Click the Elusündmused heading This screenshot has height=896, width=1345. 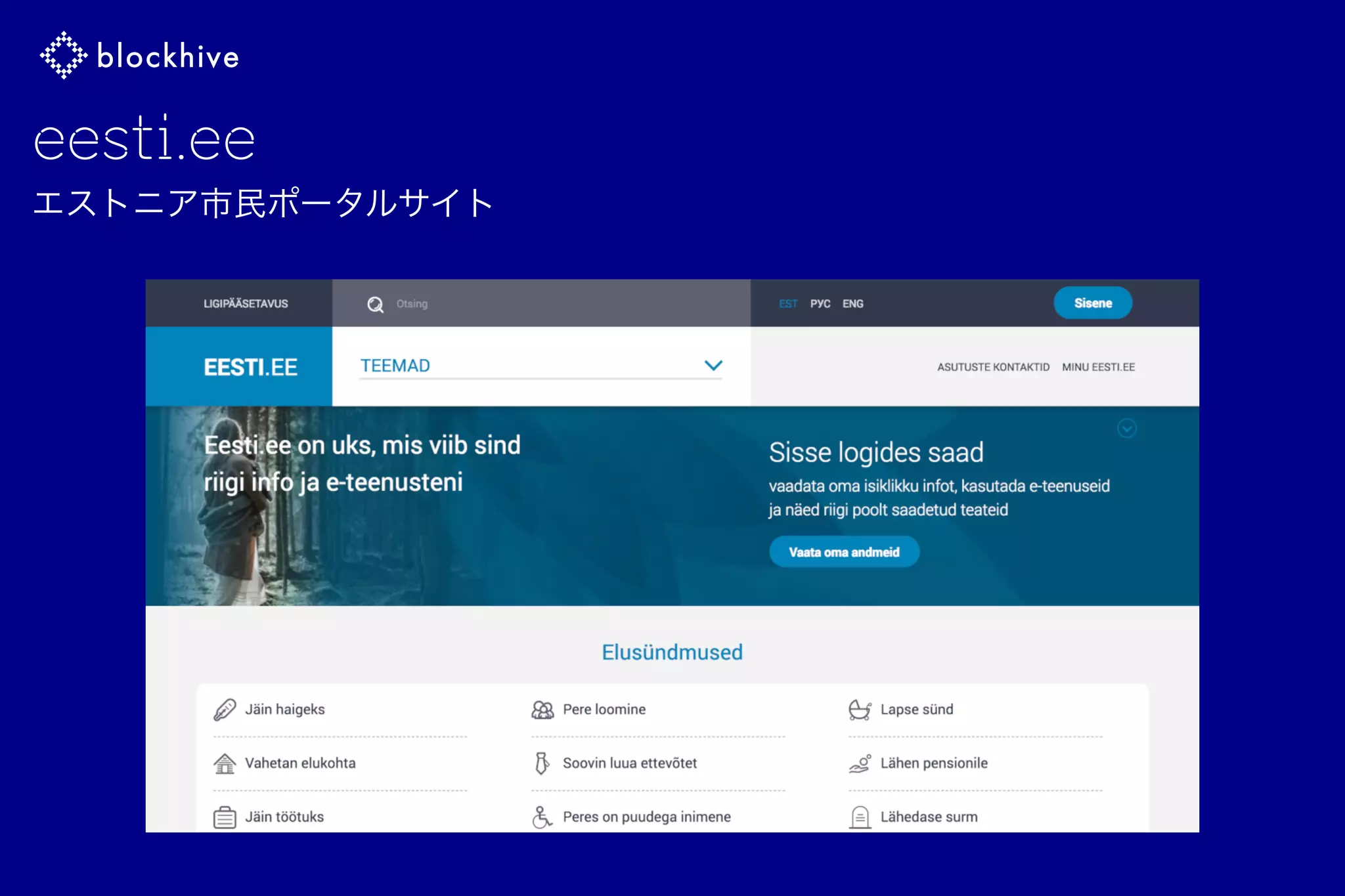(672, 652)
